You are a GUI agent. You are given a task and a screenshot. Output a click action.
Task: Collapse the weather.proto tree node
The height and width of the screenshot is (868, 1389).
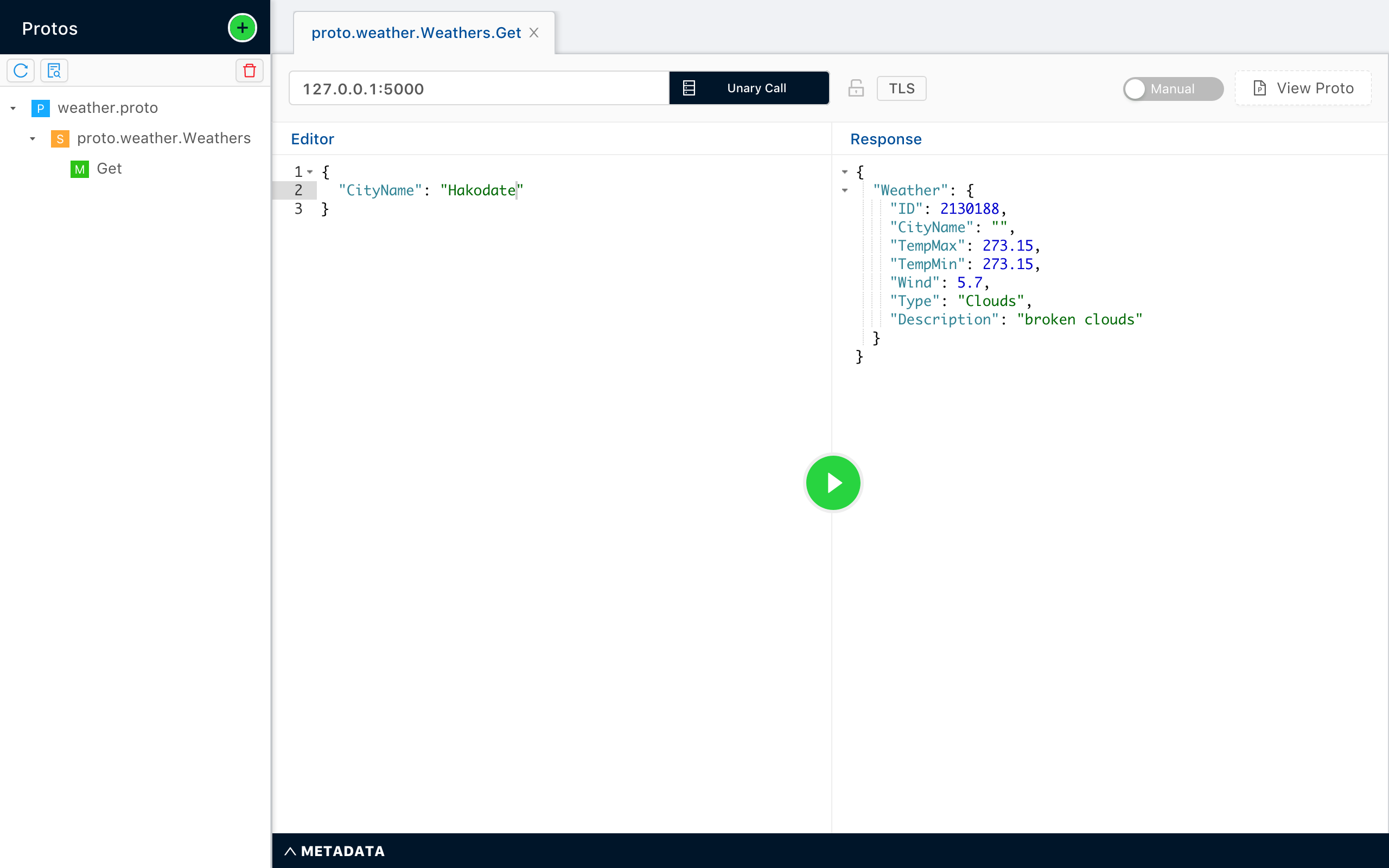point(13,108)
